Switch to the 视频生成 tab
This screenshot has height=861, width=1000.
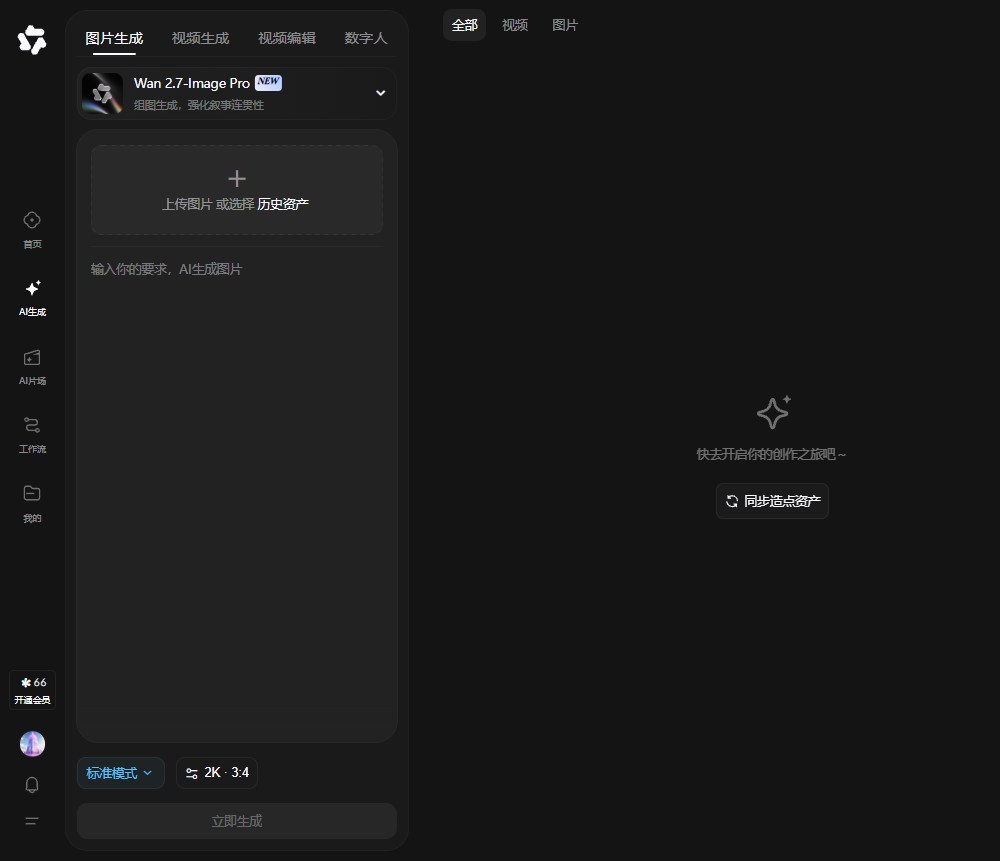click(200, 38)
